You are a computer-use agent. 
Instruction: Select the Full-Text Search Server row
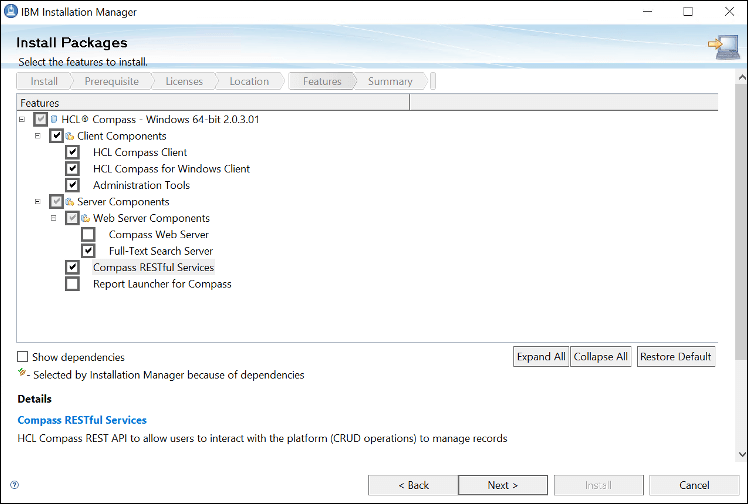point(161,251)
